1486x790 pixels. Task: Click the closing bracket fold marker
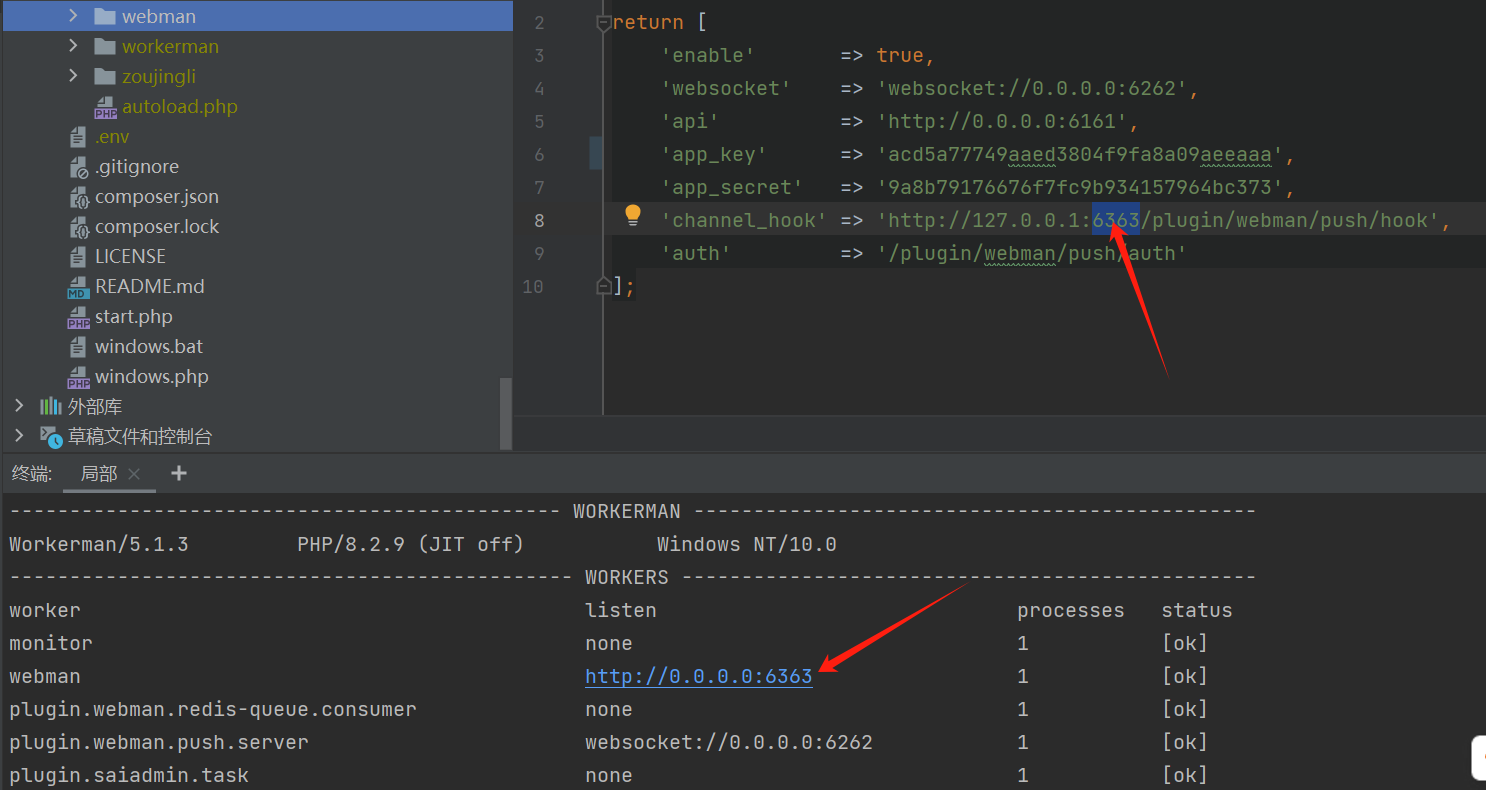point(603,286)
